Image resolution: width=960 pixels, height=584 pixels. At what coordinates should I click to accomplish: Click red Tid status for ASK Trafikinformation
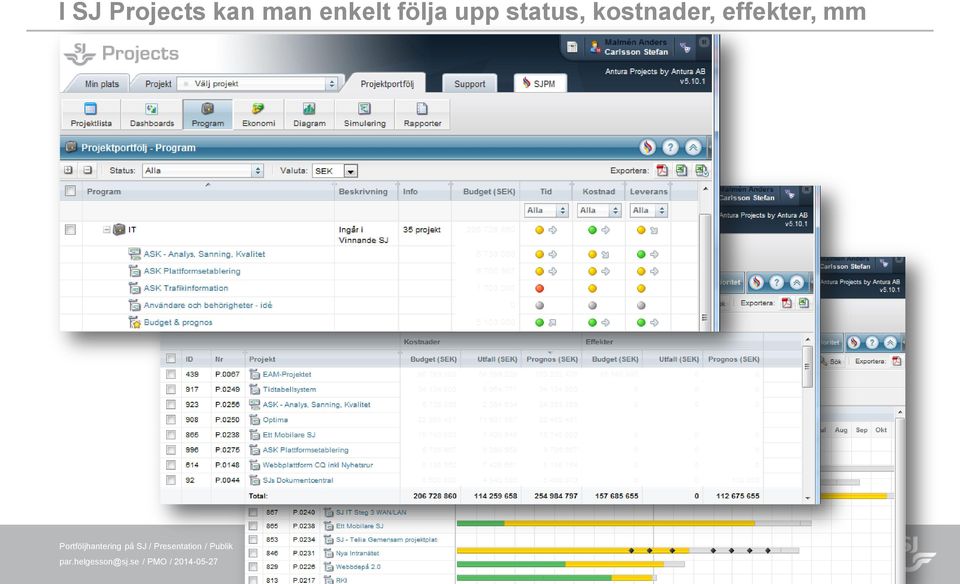pyautogui.click(x=539, y=288)
